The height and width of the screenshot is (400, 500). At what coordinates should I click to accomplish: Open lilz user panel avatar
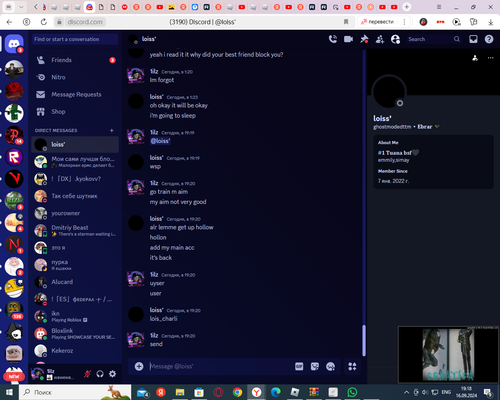(37, 374)
